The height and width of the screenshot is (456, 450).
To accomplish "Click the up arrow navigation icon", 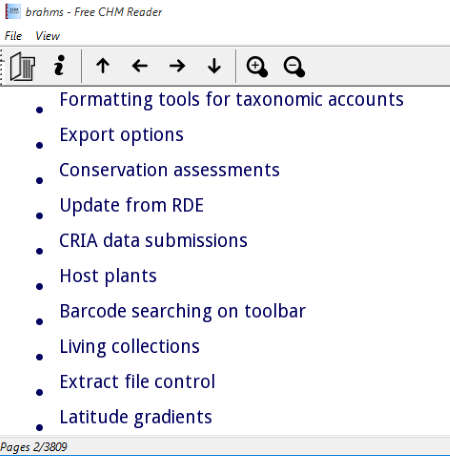I will pyautogui.click(x=103, y=66).
